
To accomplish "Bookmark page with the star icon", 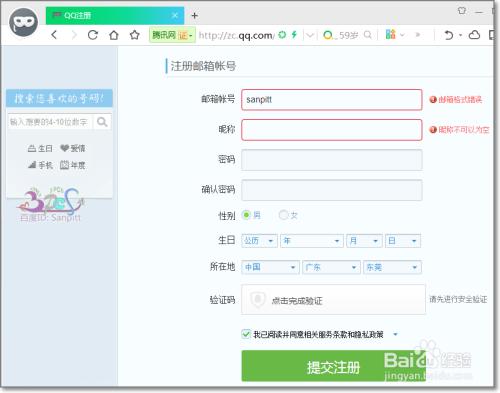I will (x=135, y=35).
